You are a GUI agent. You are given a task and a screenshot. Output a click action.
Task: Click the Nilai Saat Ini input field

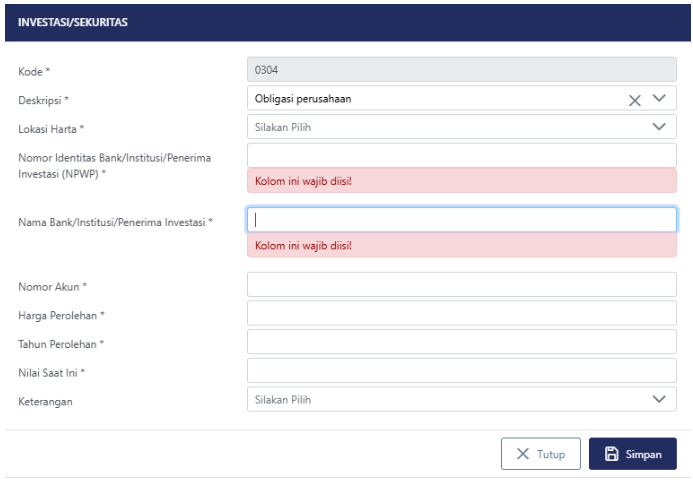click(x=461, y=370)
